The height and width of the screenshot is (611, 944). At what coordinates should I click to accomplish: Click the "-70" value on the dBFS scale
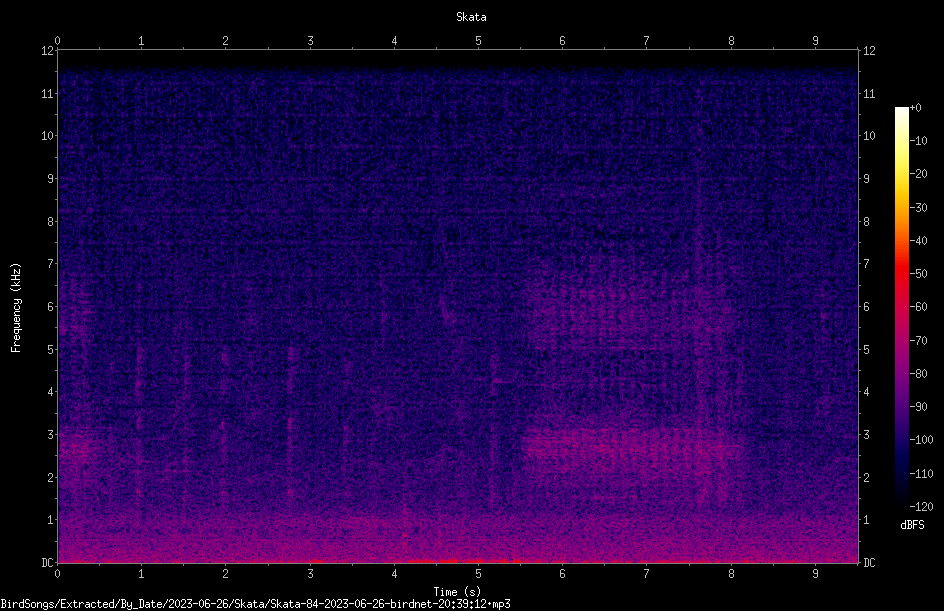(918, 341)
